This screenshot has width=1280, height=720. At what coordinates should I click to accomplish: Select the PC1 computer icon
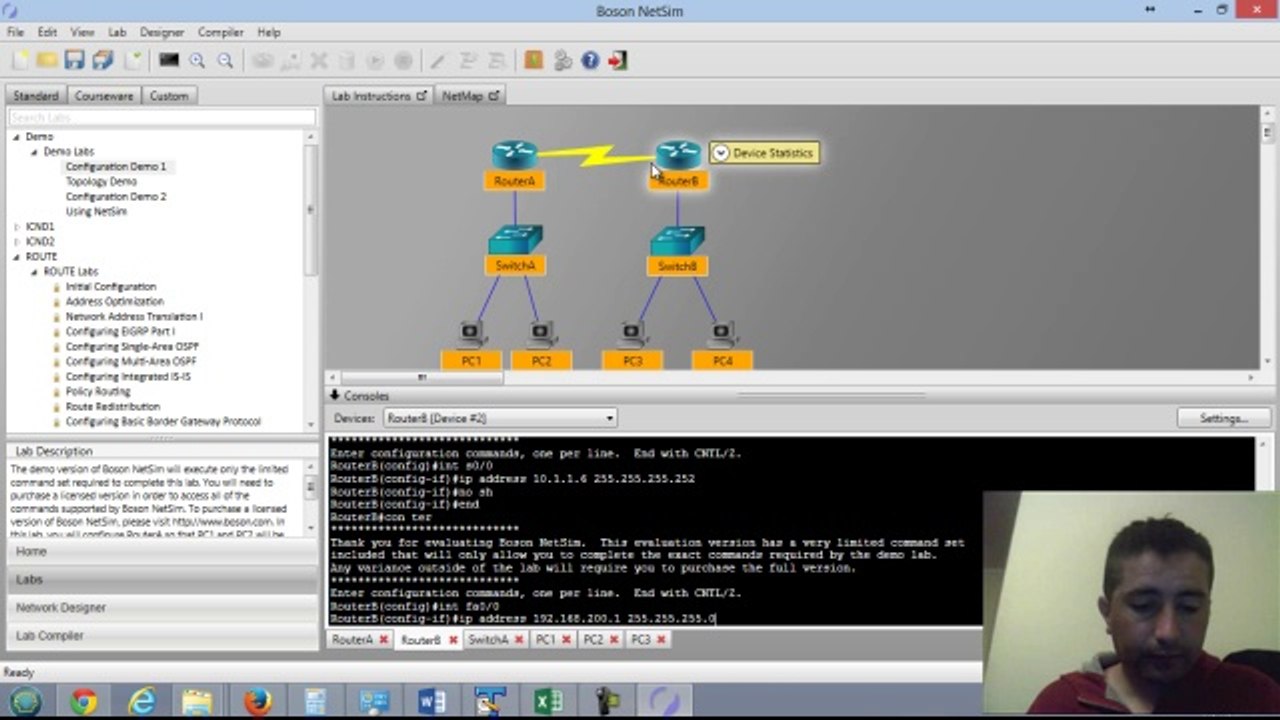coord(471,335)
